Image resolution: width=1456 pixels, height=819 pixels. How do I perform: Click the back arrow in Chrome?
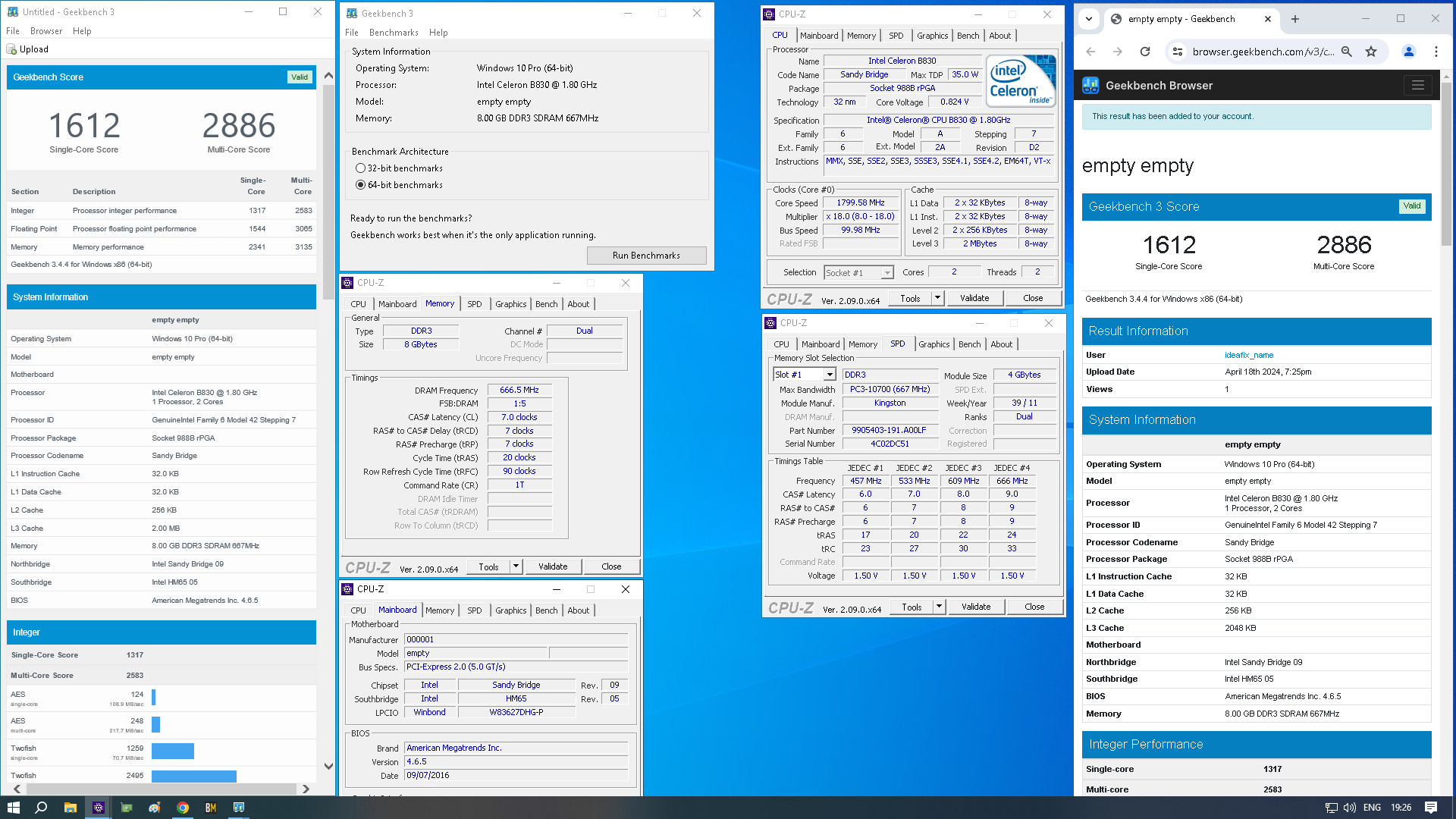pos(1090,52)
